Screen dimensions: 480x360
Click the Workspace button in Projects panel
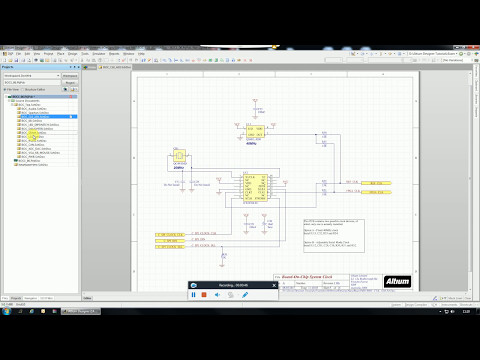70,76
